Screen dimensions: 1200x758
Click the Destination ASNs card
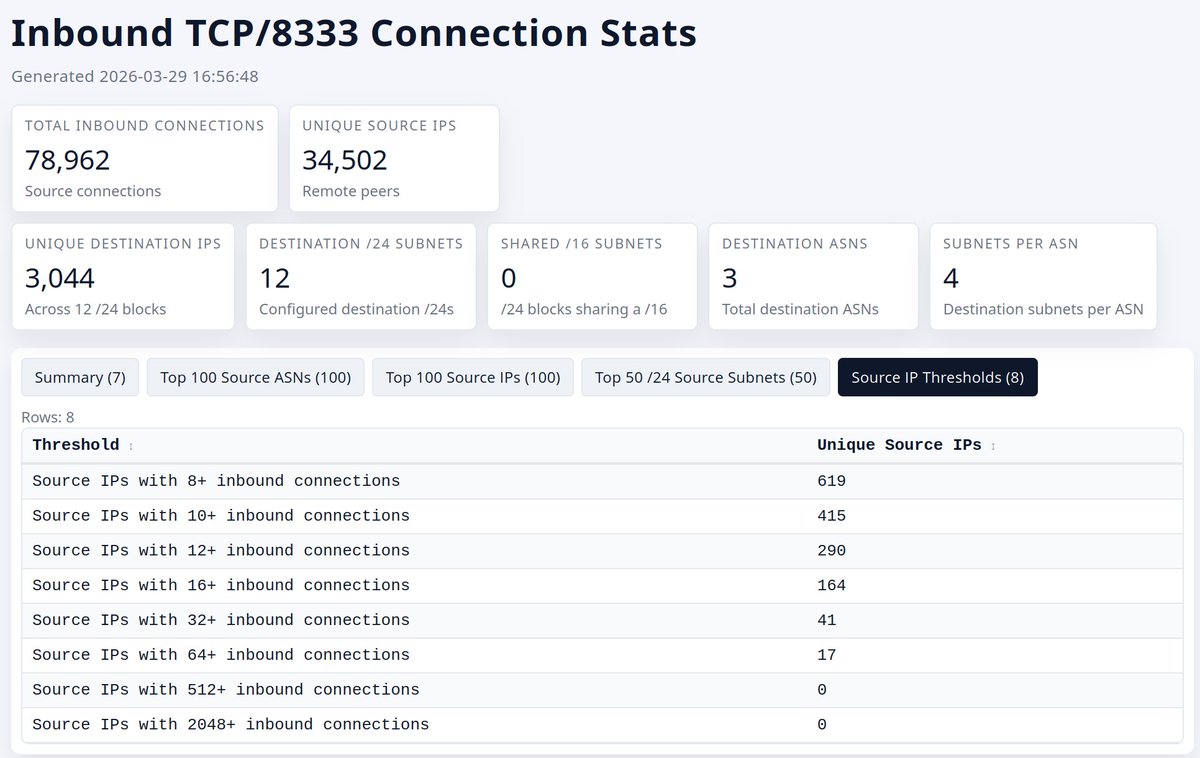813,276
